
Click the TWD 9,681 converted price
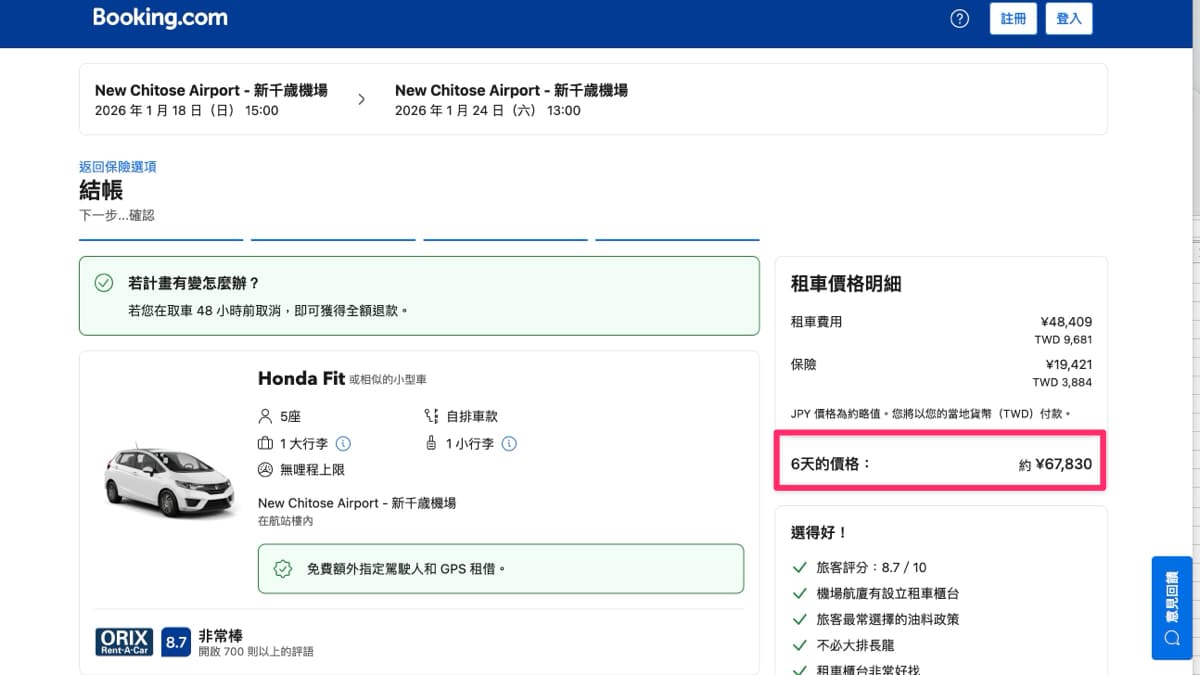(x=1063, y=340)
